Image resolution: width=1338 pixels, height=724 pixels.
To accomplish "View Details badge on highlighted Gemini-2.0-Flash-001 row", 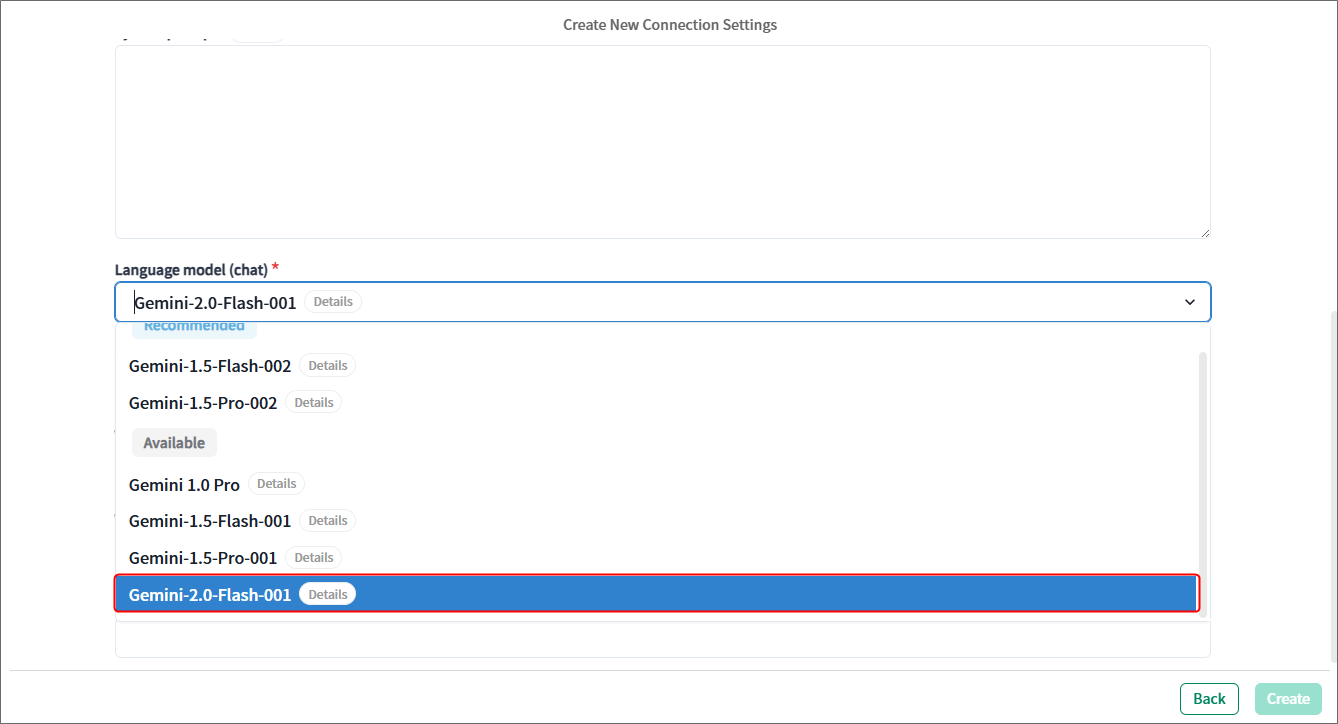I will tap(327, 594).
